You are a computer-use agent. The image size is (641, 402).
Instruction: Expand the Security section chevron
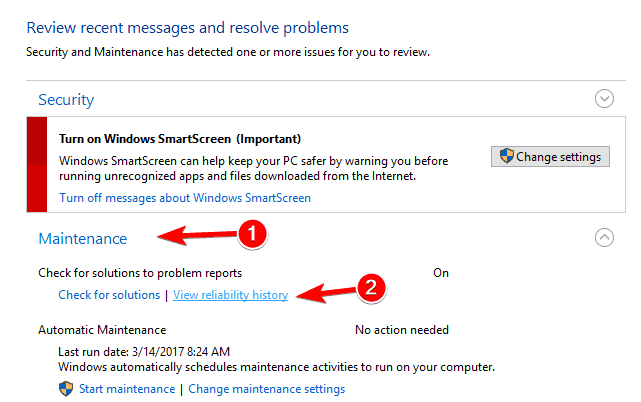[604, 99]
